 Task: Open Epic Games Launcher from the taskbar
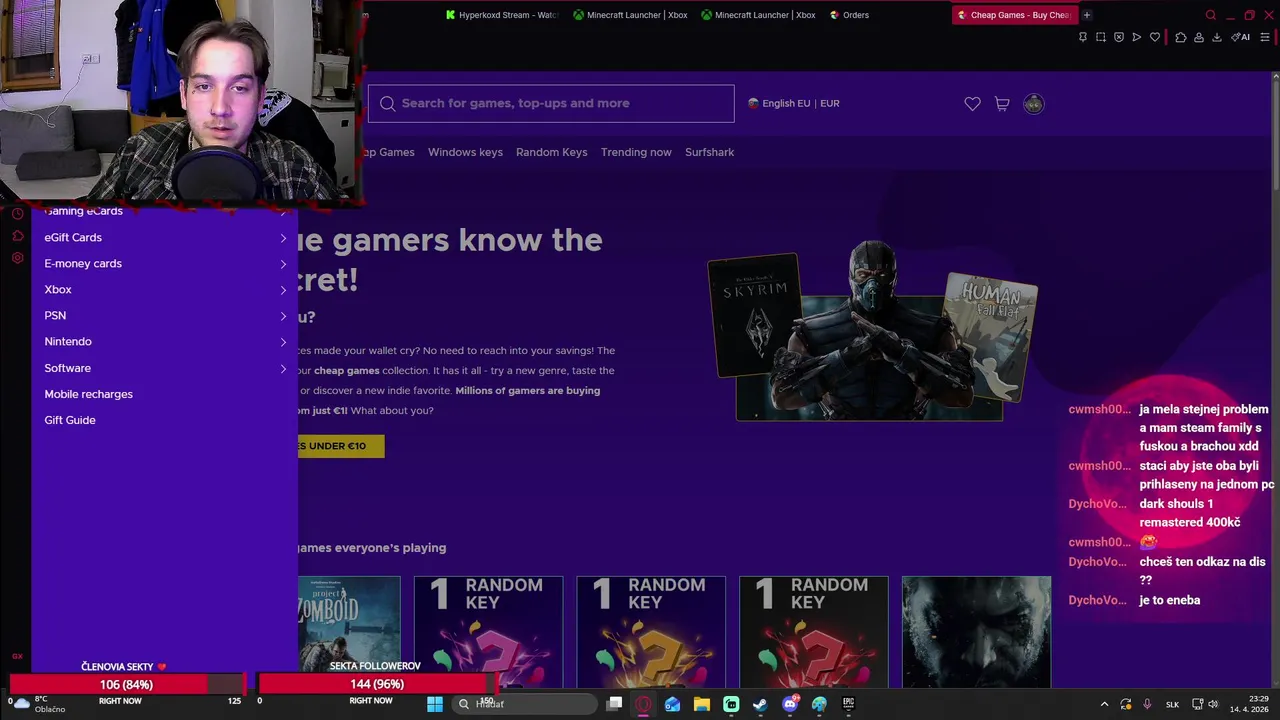tap(848, 704)
